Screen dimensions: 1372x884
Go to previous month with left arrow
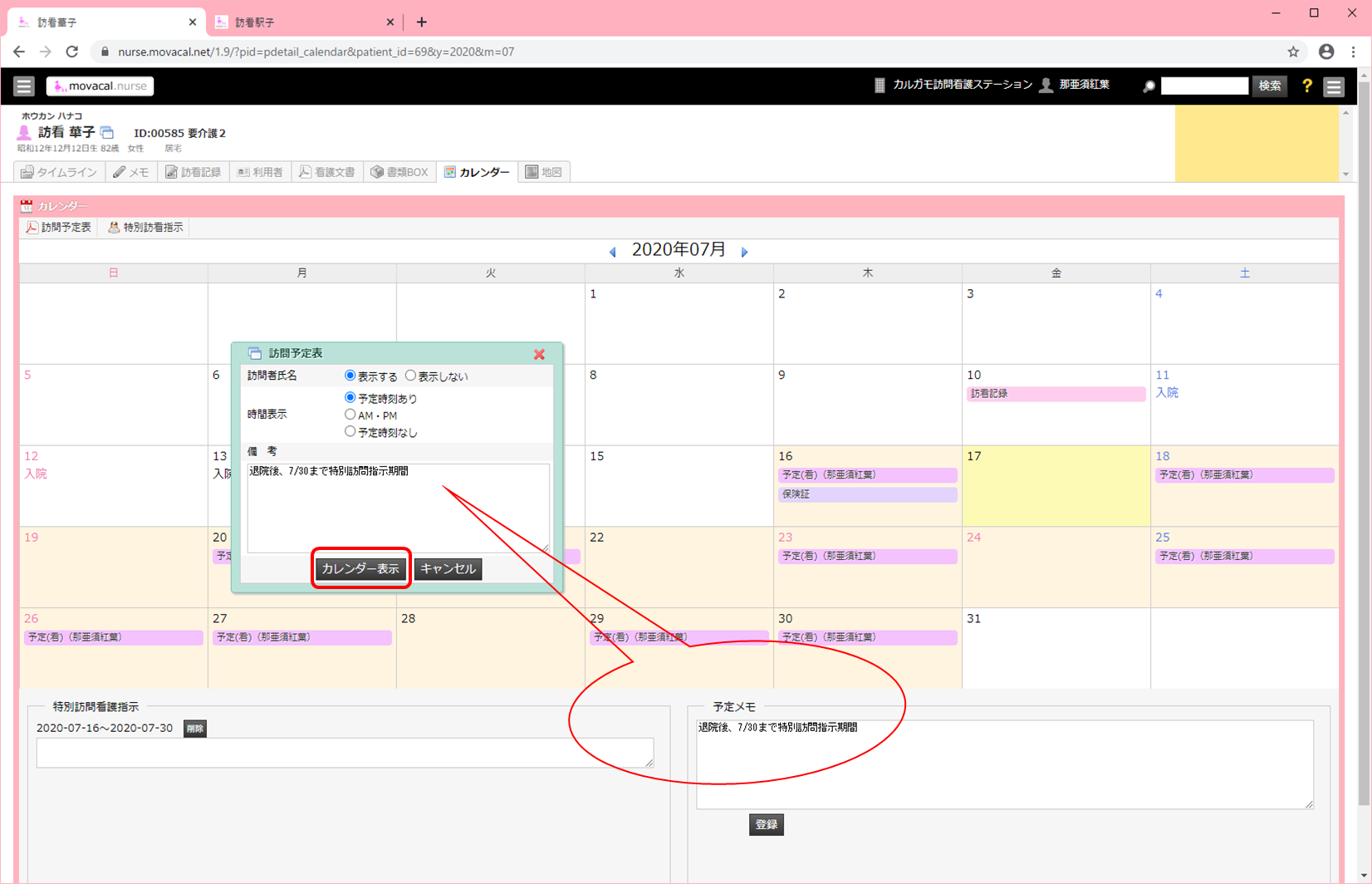point(613,252)
